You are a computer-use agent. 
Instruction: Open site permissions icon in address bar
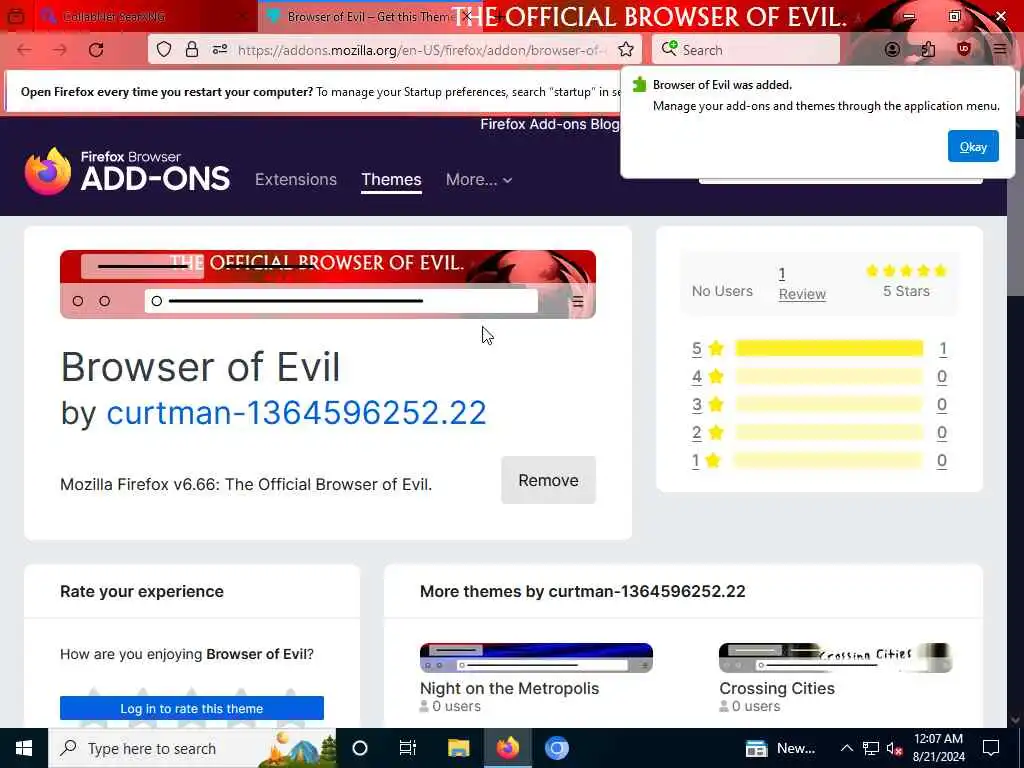tap(220, 50)
